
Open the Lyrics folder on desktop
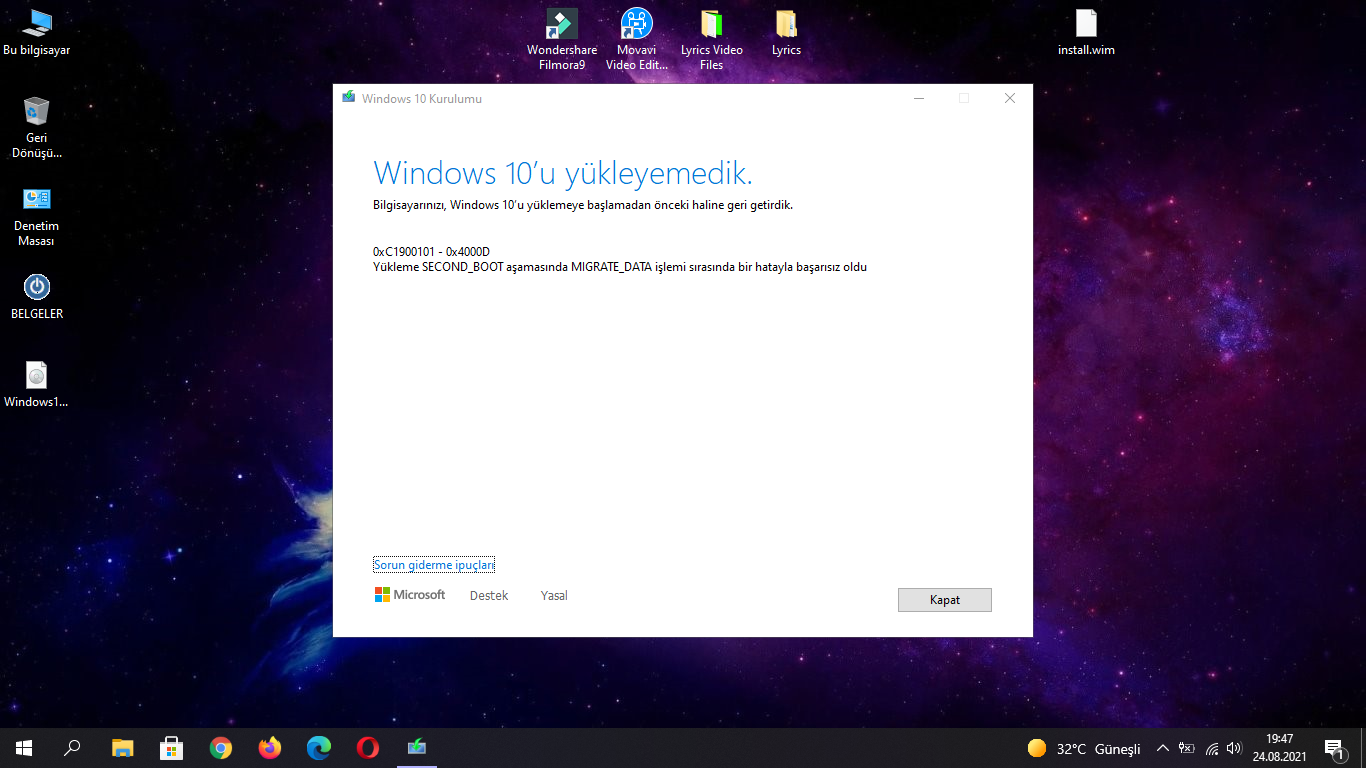point(786,32)
